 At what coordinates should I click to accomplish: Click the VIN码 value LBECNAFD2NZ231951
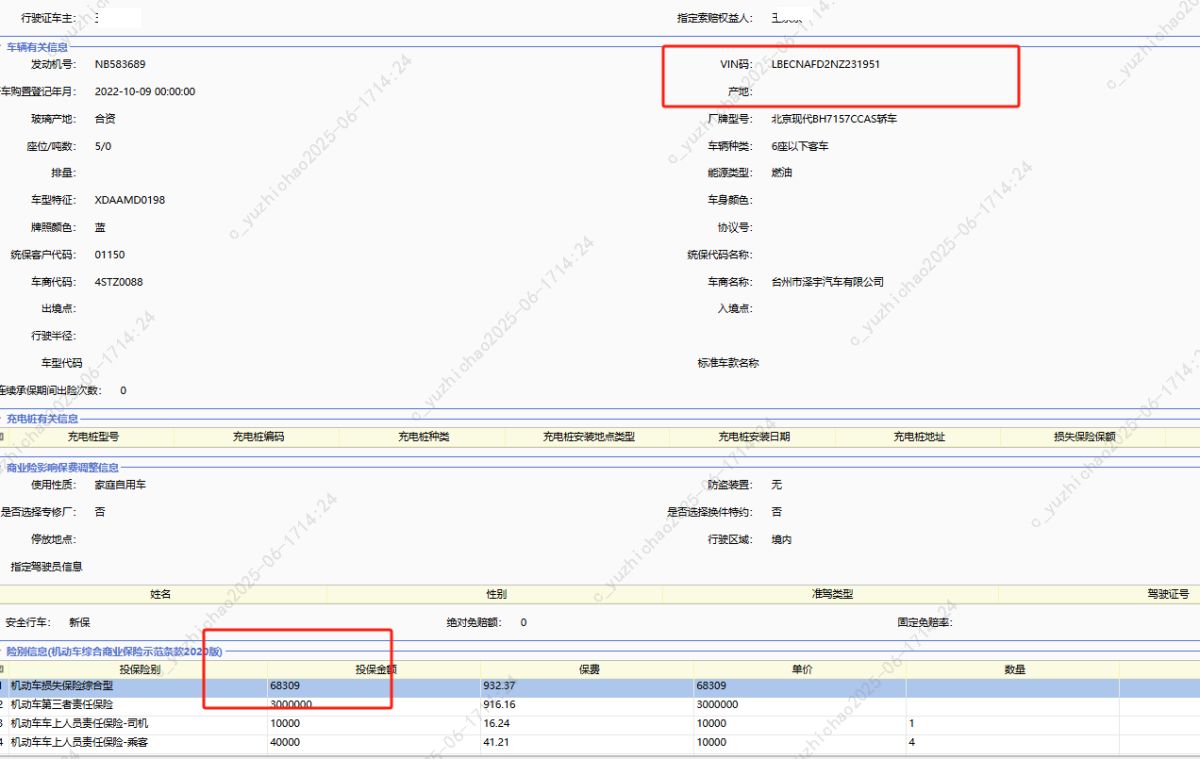click(826, 64)
